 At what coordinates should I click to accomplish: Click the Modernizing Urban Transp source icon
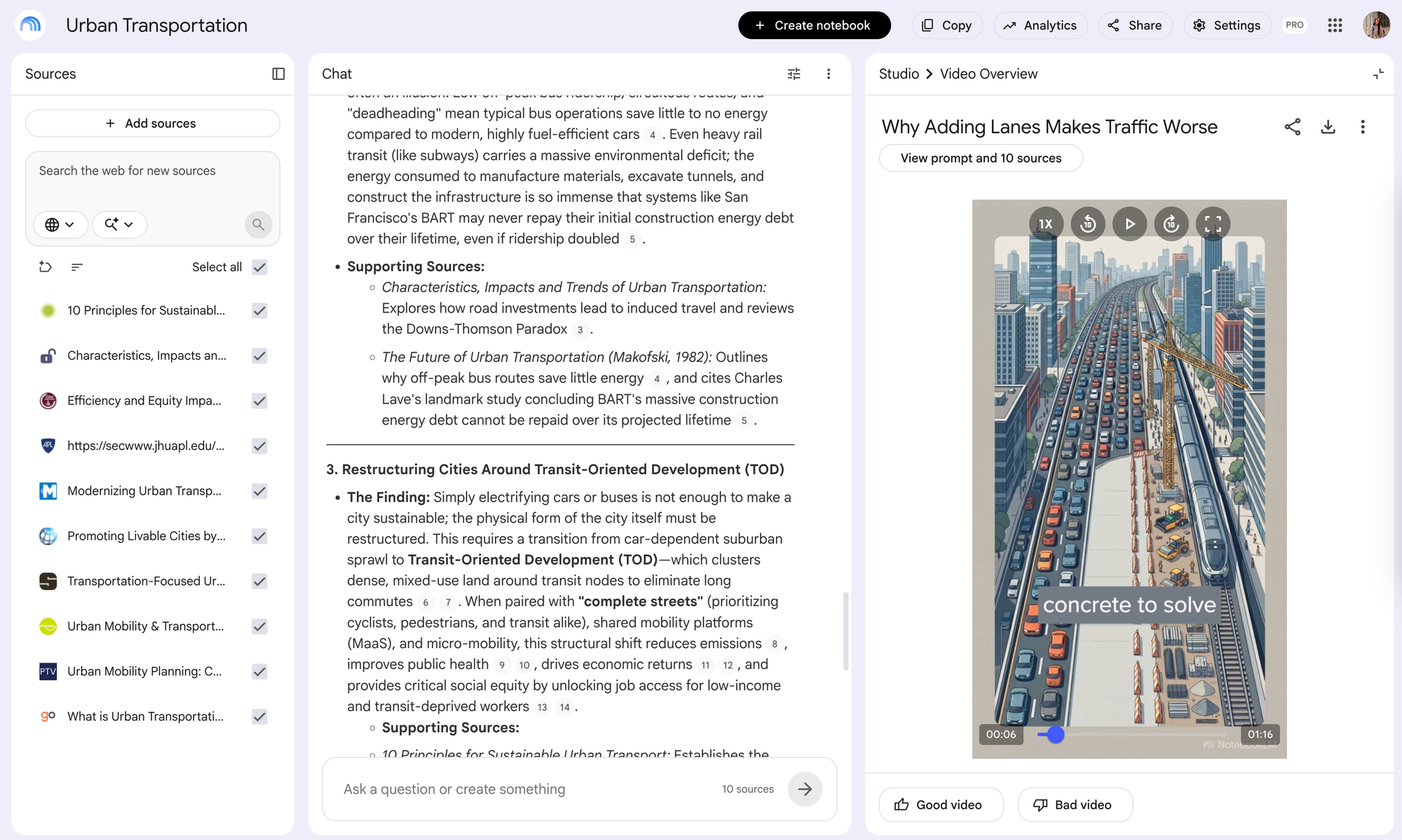tap(48, 491)
